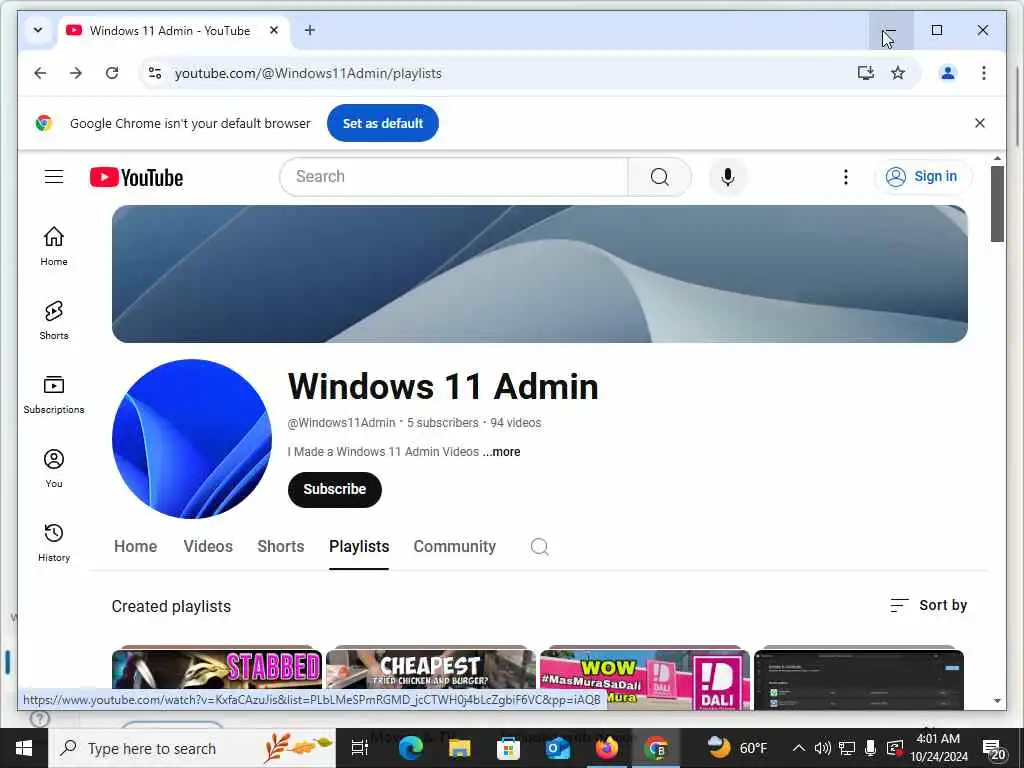
Task: Subscribe to Windows 11 Admin
Action: click(x=334, y=490)
